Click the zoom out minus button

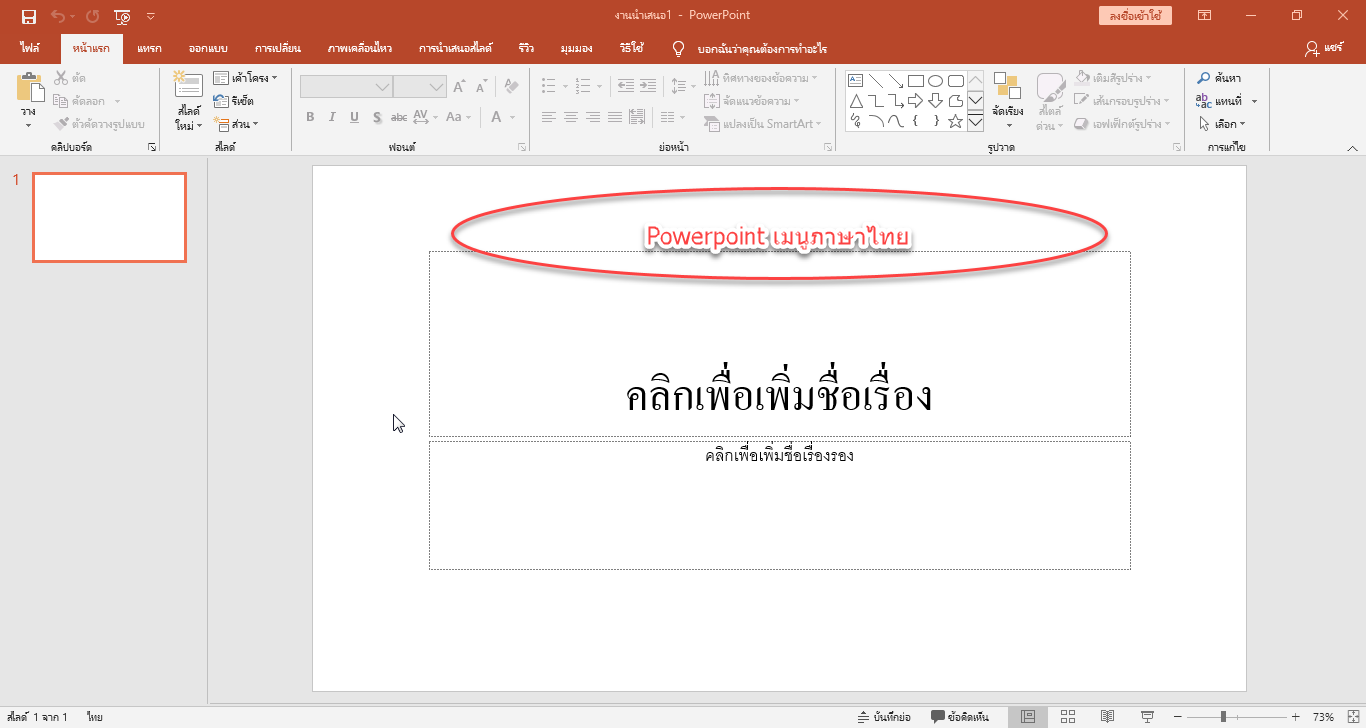pos(1177,717)
